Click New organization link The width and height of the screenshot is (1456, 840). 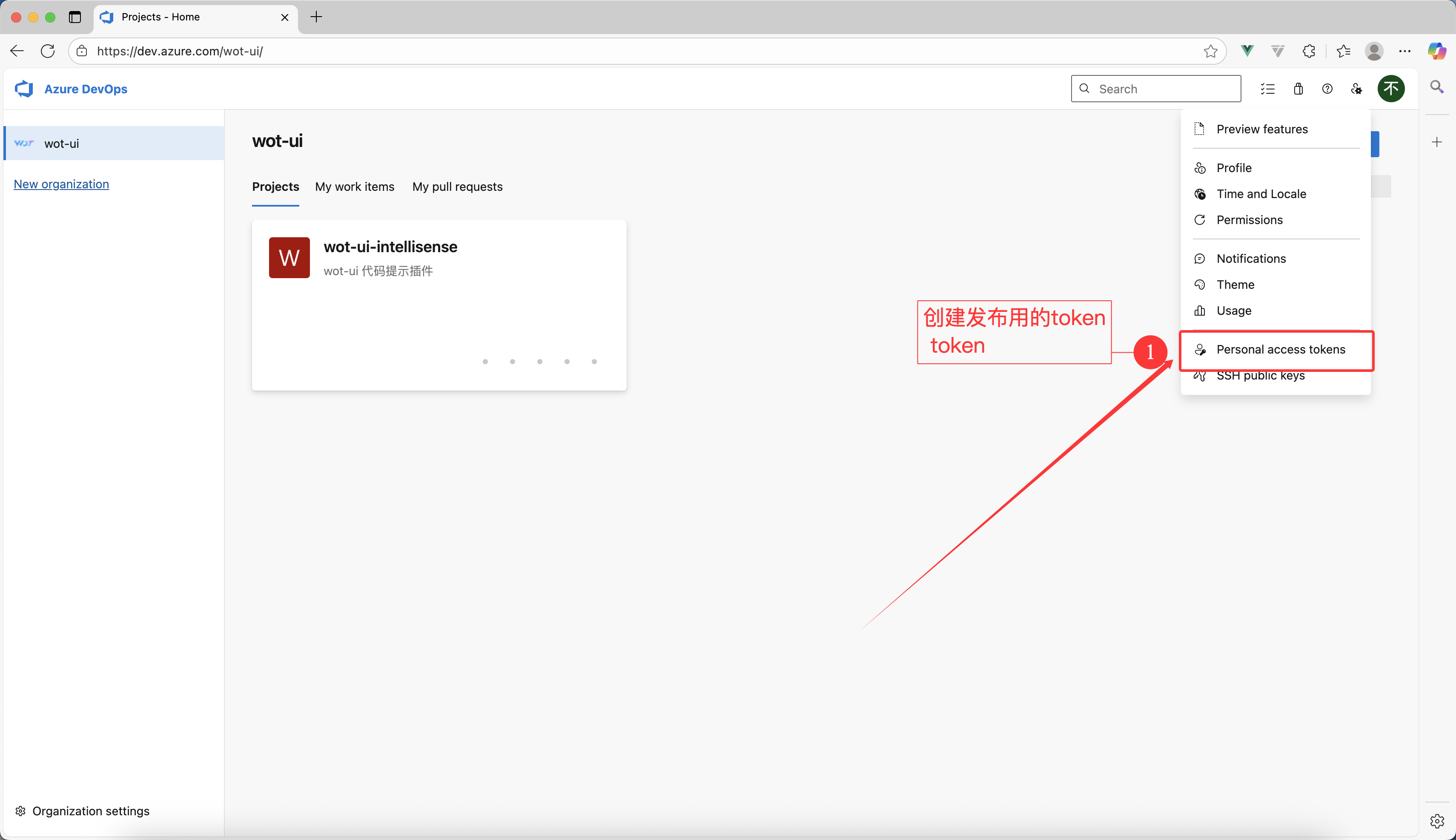pyautogui.click(x=61, y=184)
